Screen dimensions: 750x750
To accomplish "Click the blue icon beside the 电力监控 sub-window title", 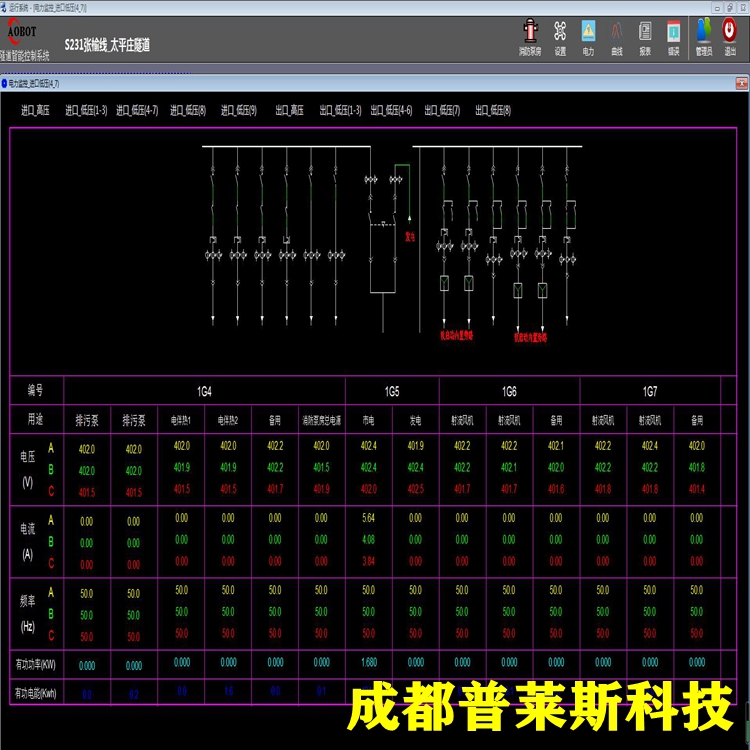I will coord(4,83).
